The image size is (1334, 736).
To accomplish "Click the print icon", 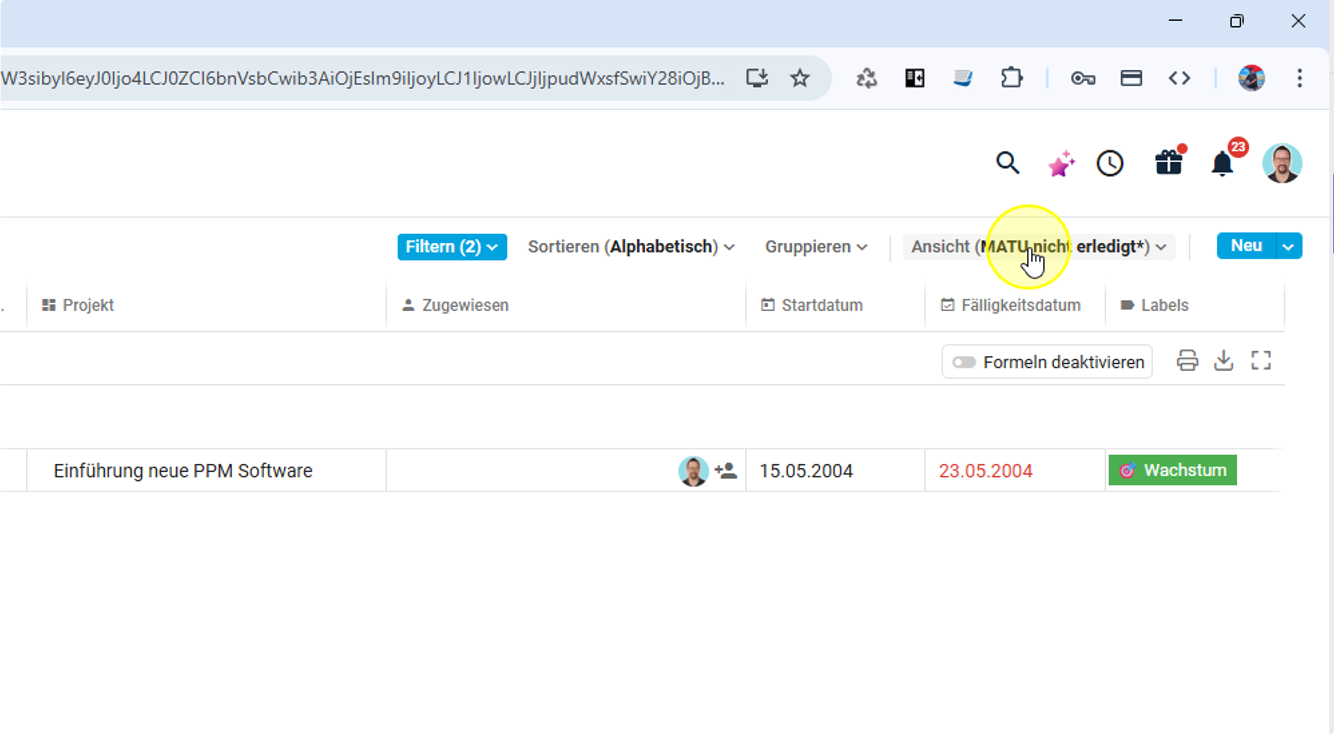I will click(1187, 361).
